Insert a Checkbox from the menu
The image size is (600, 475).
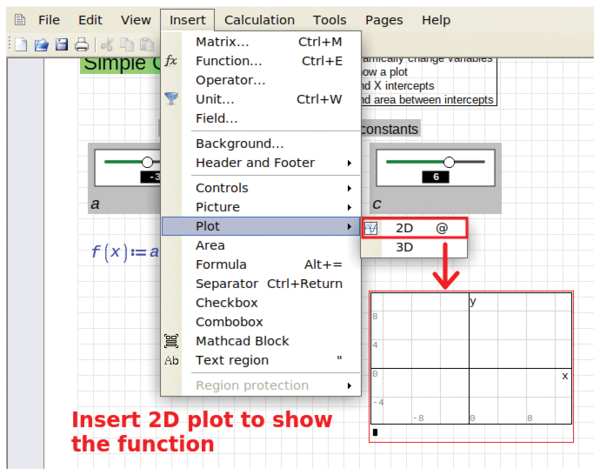pos(226,303)
